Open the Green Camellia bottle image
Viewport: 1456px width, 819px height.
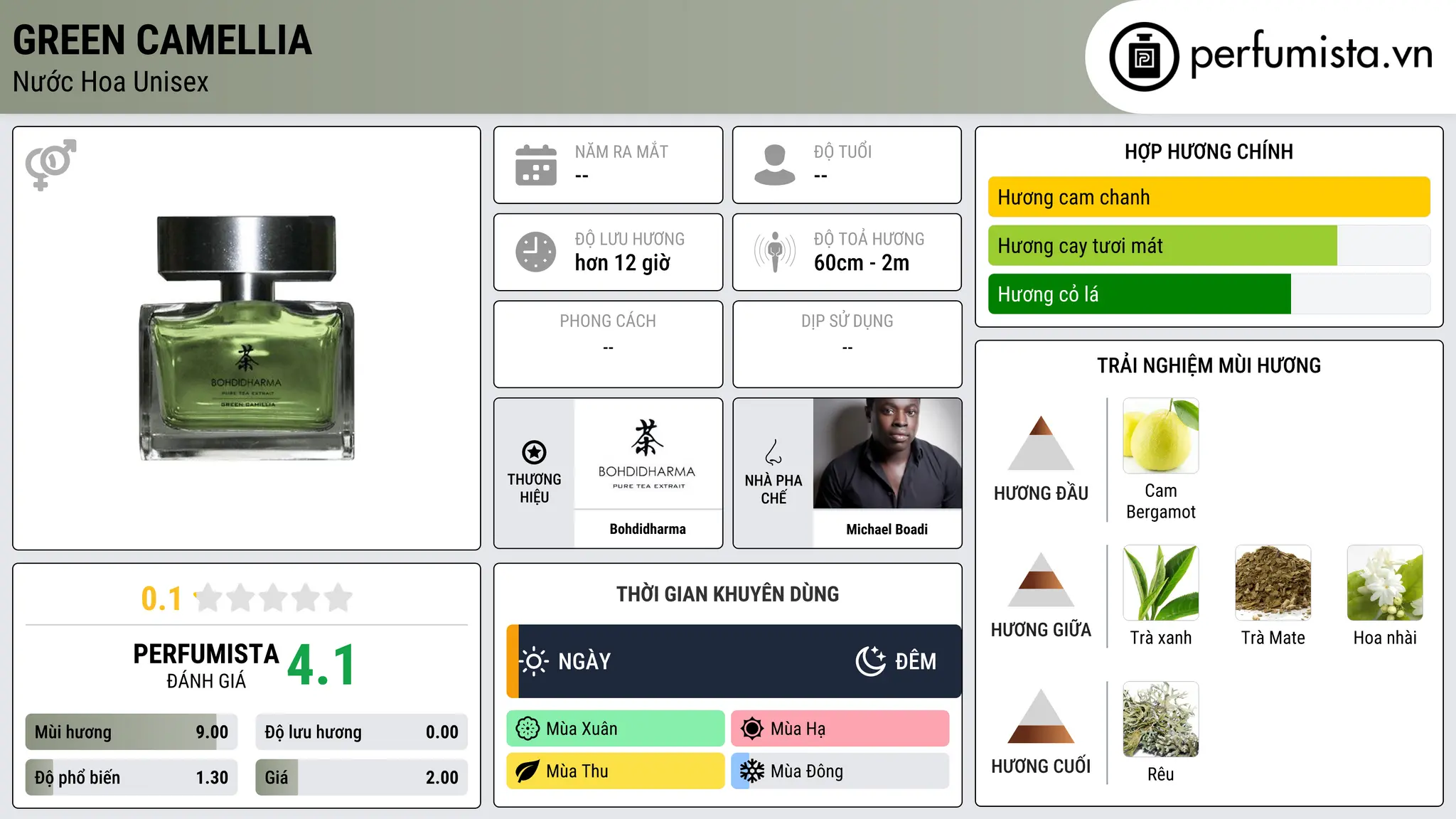(x=247, y=338)
